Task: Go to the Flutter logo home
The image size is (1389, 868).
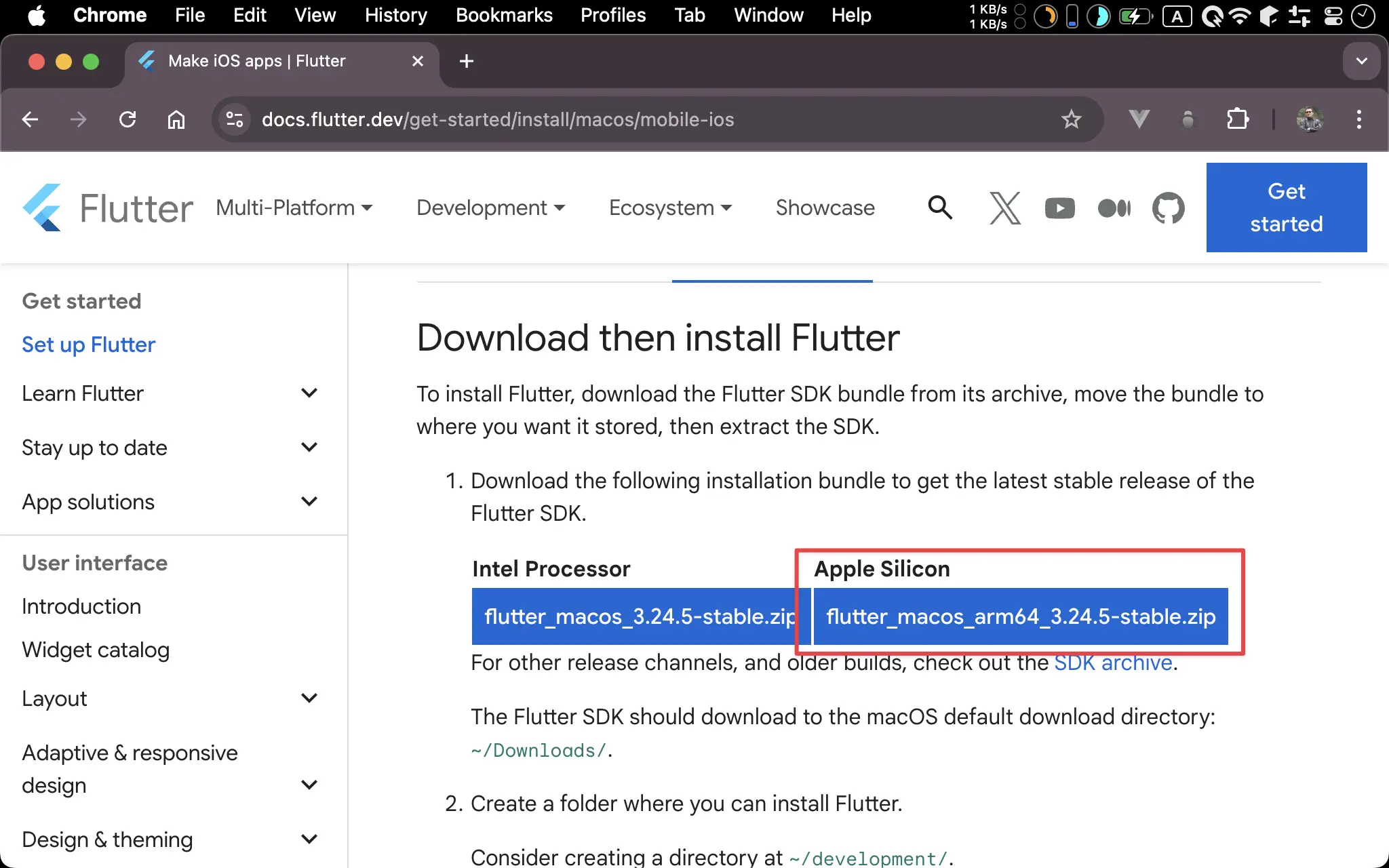Action: [x=108, y=208]
